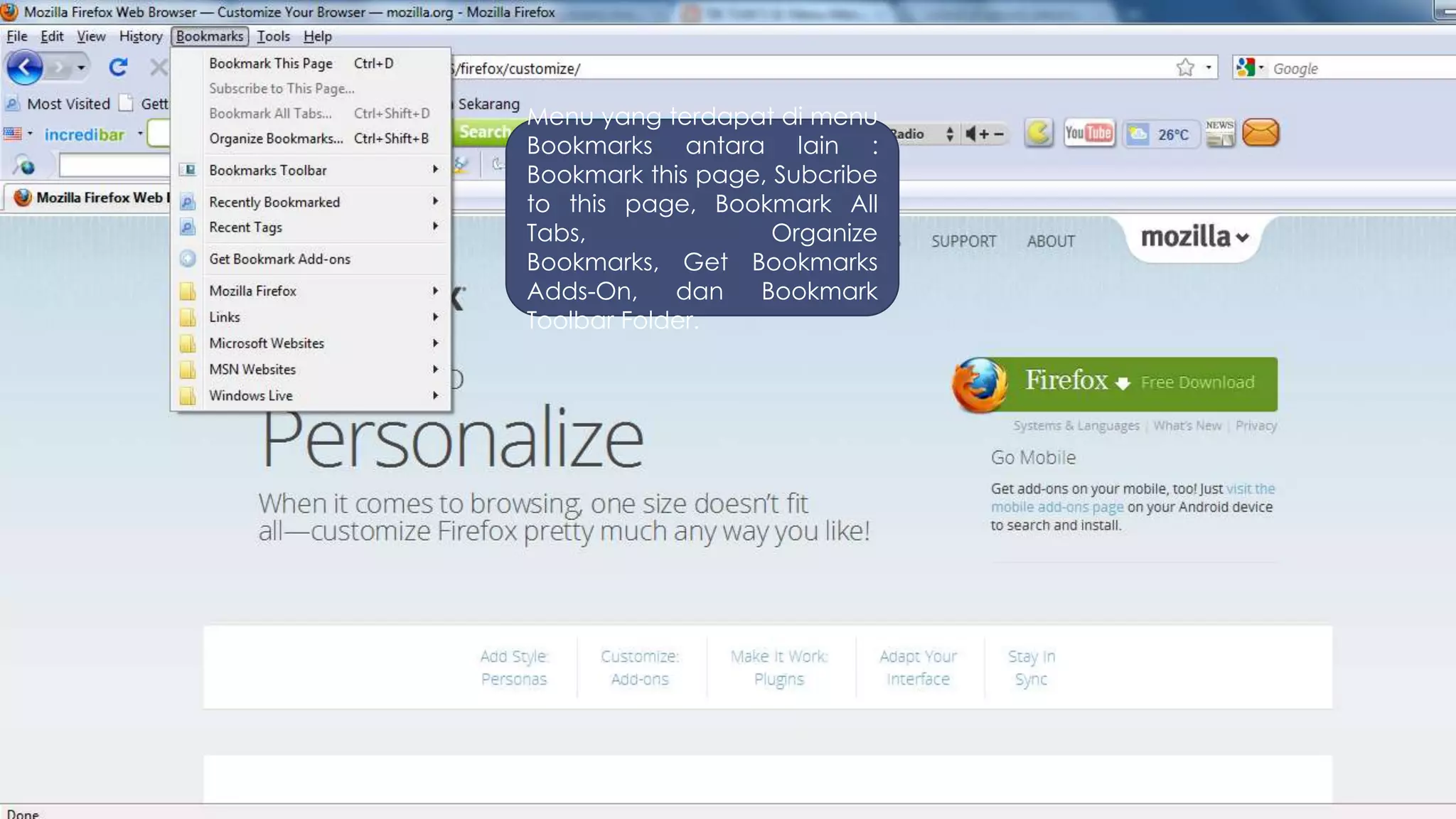Reload the page with refresh icon
This screenshot has height=819, width=1456.
[118, 68]
